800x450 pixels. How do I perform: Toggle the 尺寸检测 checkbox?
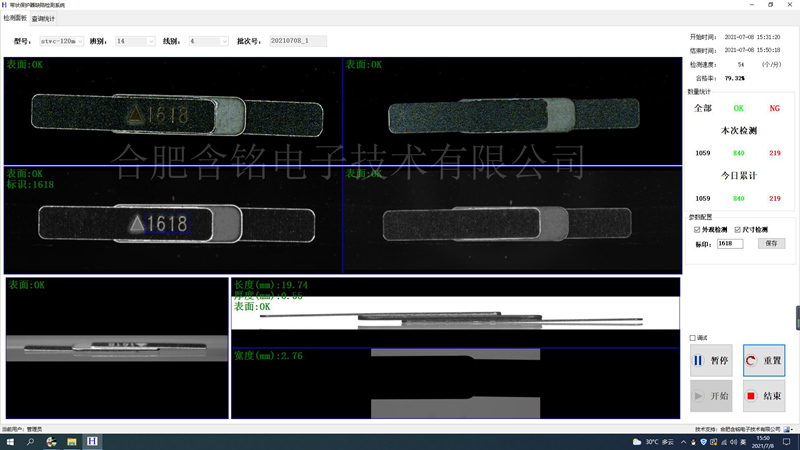coord(737,230)
